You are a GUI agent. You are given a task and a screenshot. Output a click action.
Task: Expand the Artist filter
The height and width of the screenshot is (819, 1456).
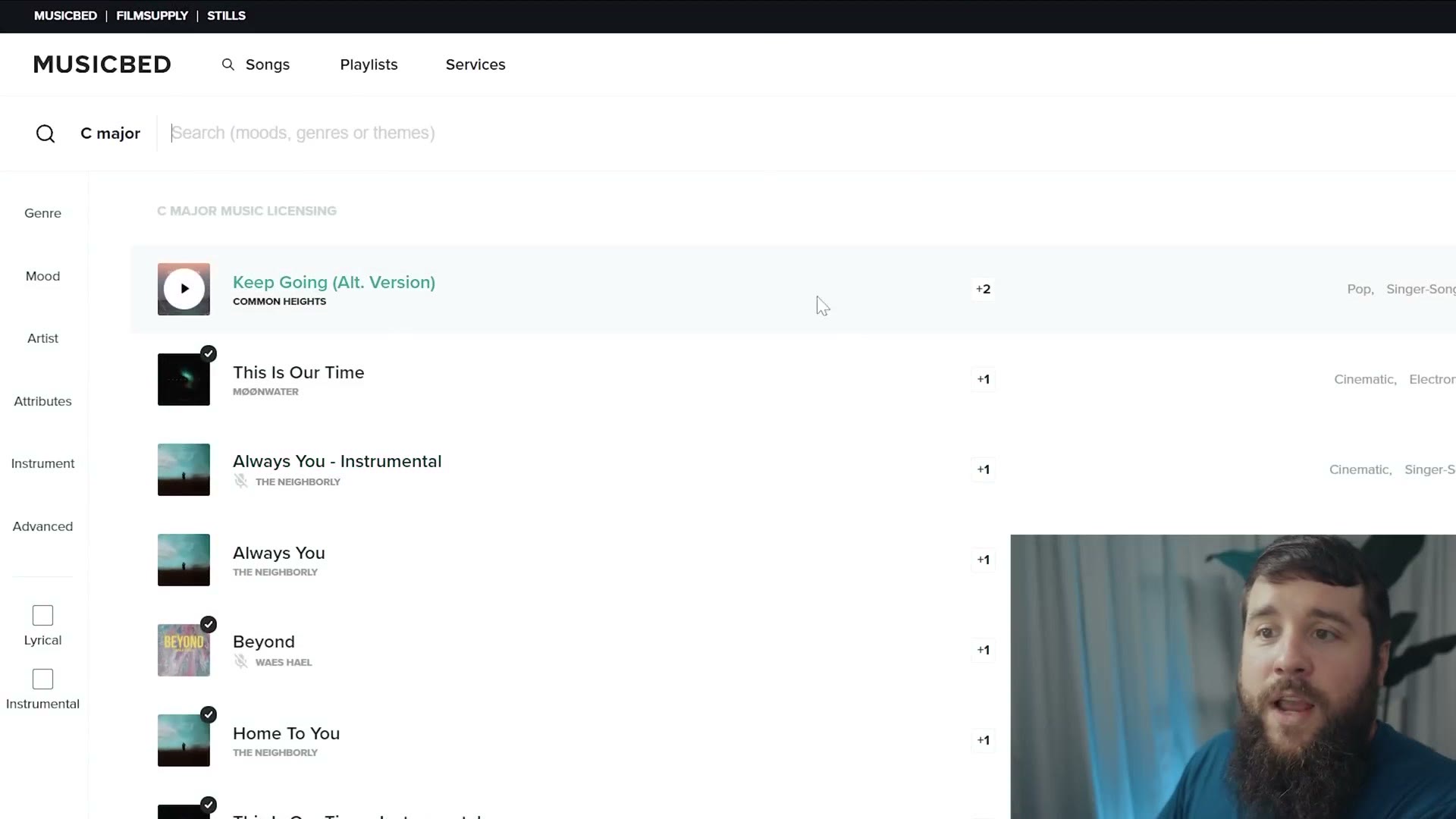[x=42, y=339]
